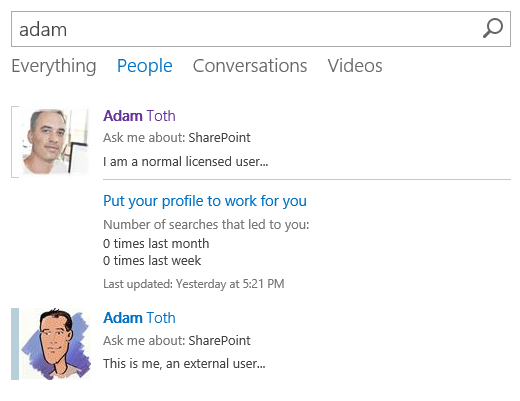Click the 'Last updated: Yesterday at 5:21 PM' line

pos(193,284)
